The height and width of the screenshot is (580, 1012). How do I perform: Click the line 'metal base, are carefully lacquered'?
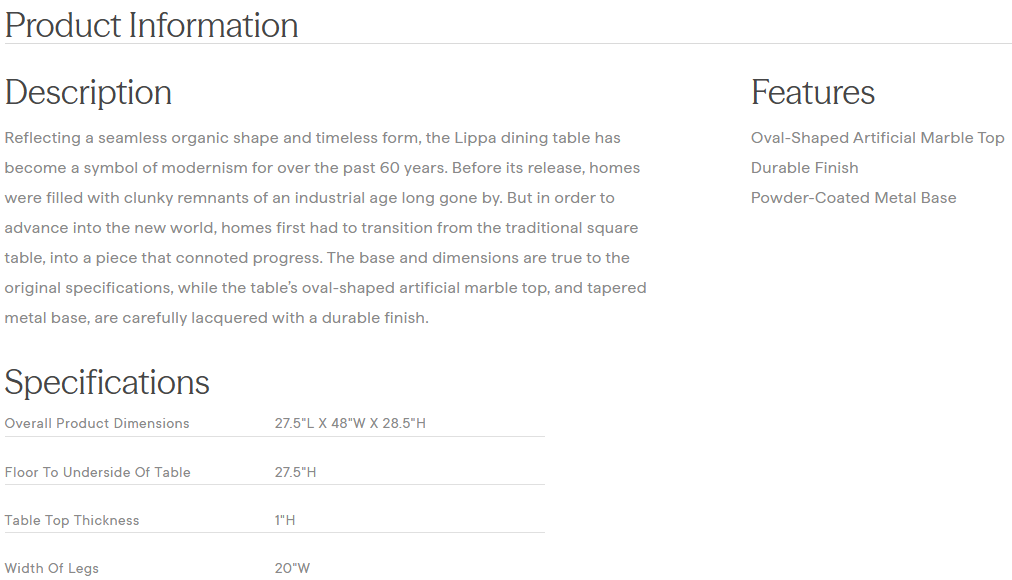coord(216,318)
